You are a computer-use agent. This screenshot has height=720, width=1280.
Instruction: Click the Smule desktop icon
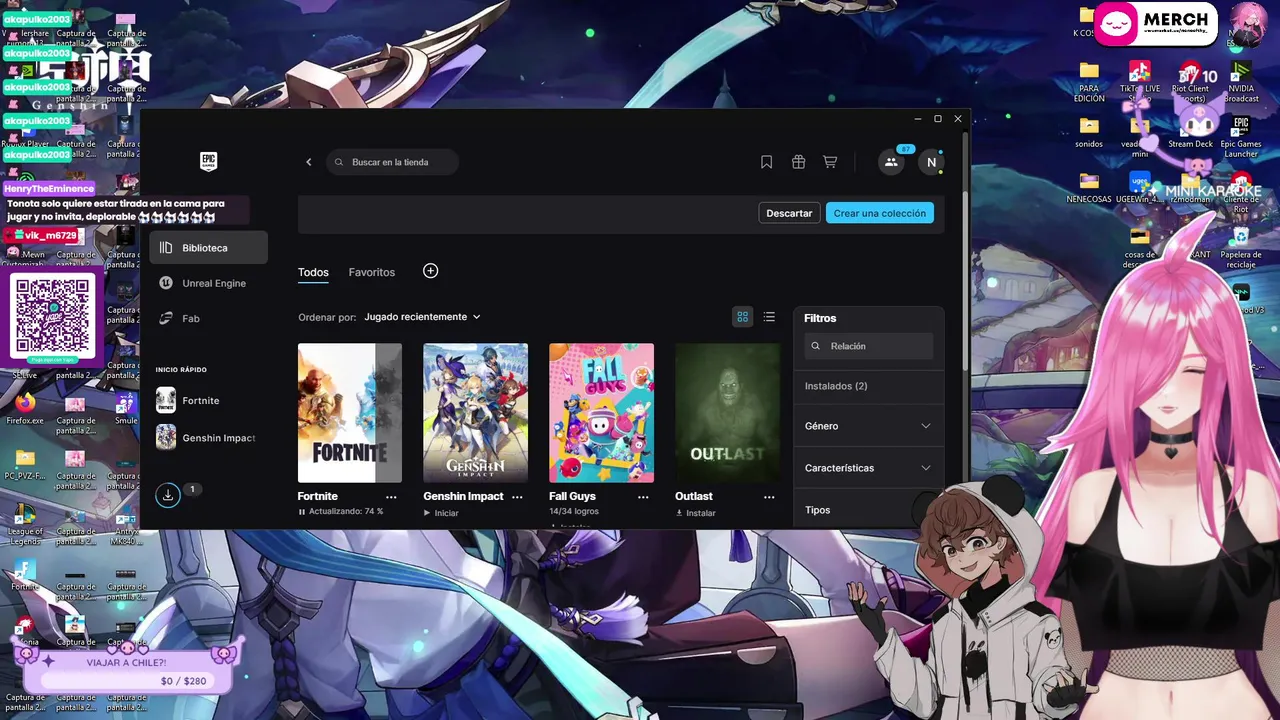pos(125,409)
